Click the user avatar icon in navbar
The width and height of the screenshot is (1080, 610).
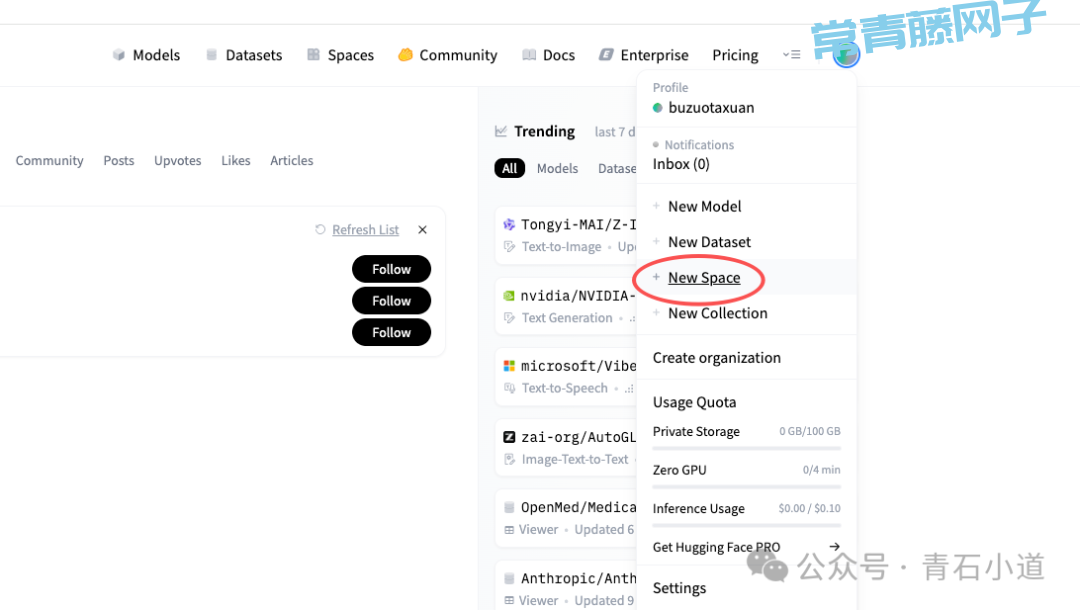[x=846, y=55]
